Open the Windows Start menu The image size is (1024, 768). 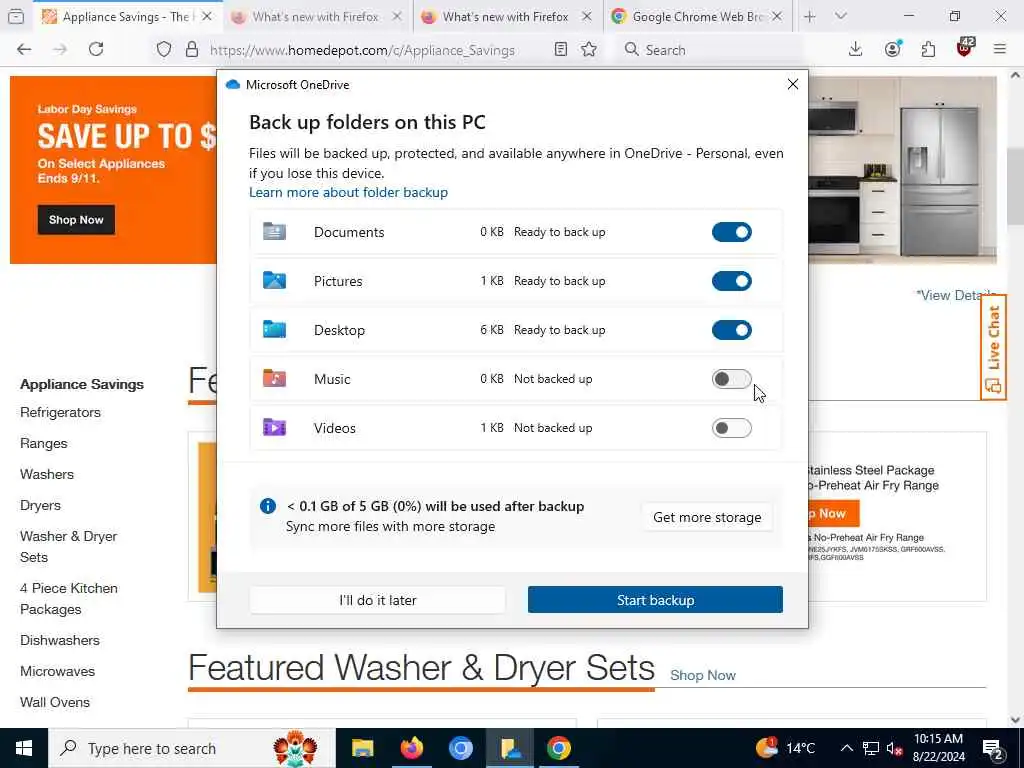tap(24, 748)
